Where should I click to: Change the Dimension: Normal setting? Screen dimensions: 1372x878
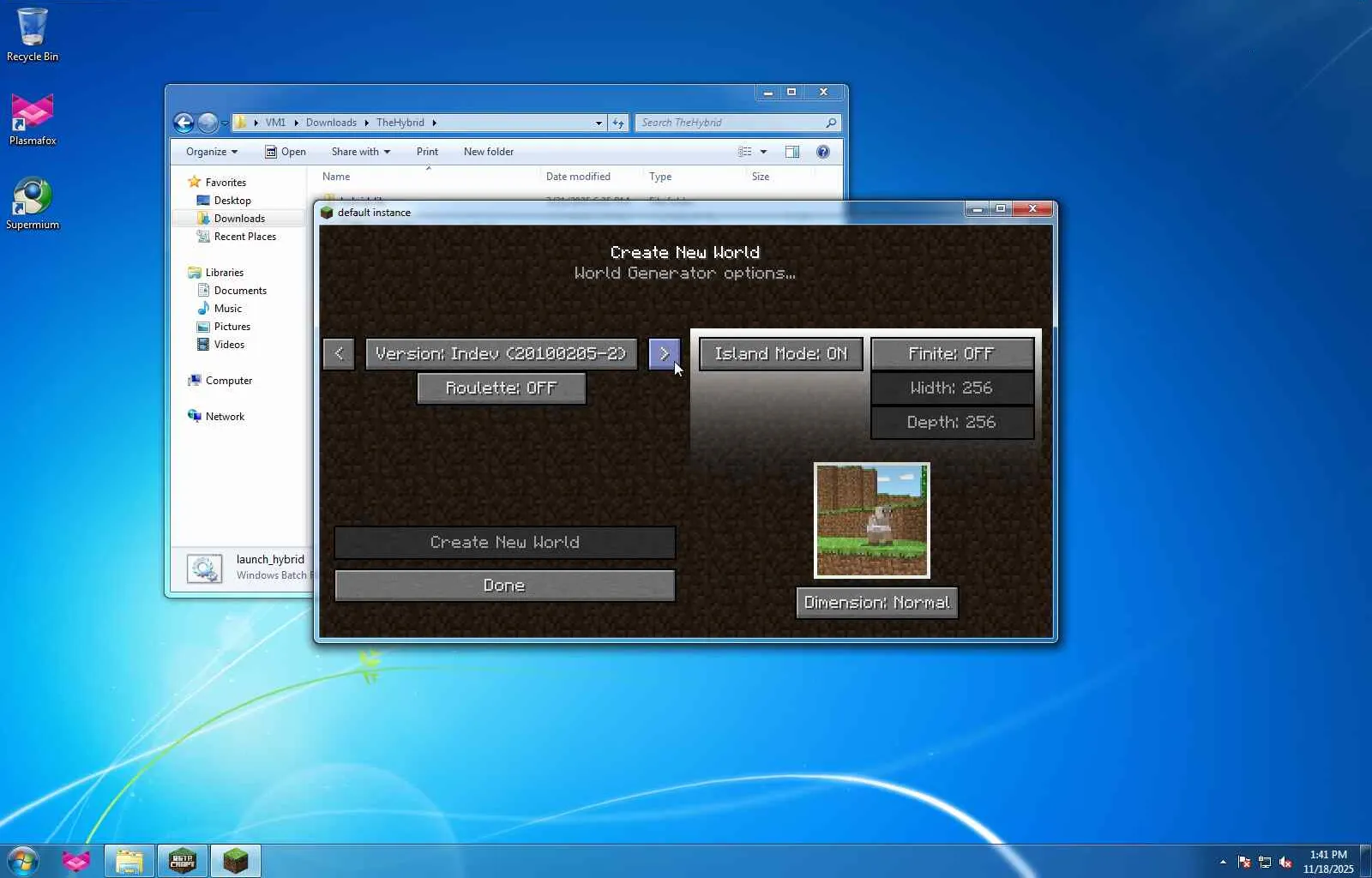point(876,603)
